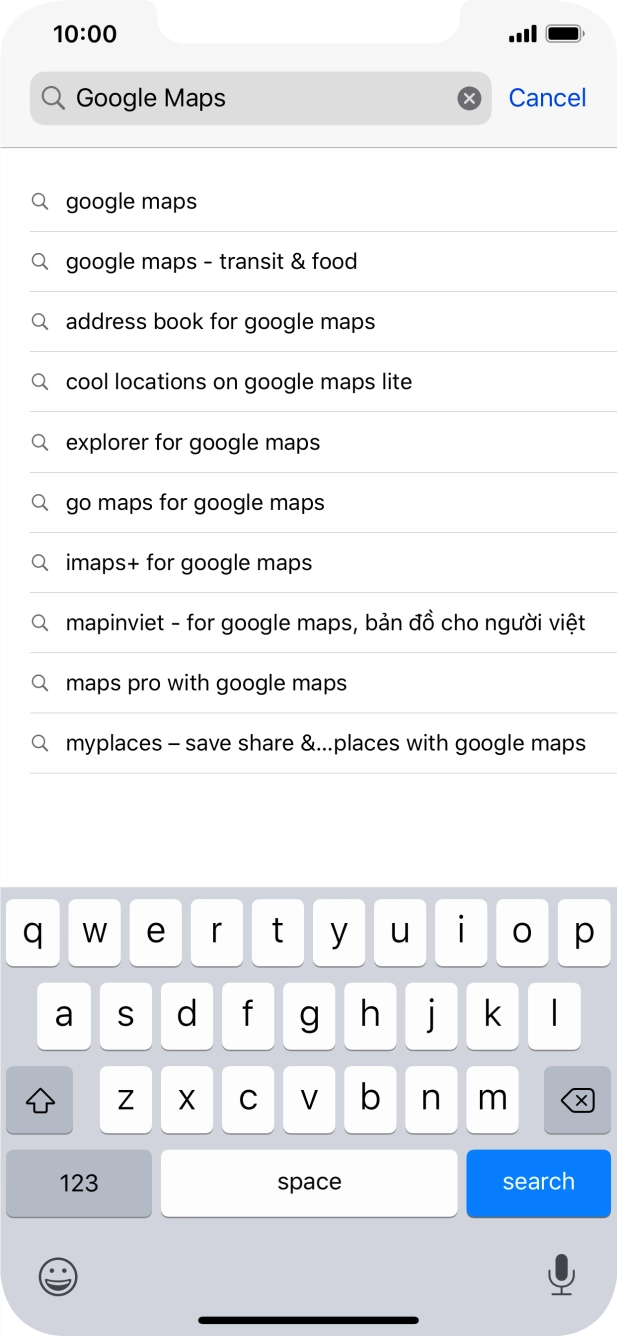This screenshot has height=1336, width=617.
Task: Tap the search icon beside "explorer for google maps"
Action: [x=40, y=442]
